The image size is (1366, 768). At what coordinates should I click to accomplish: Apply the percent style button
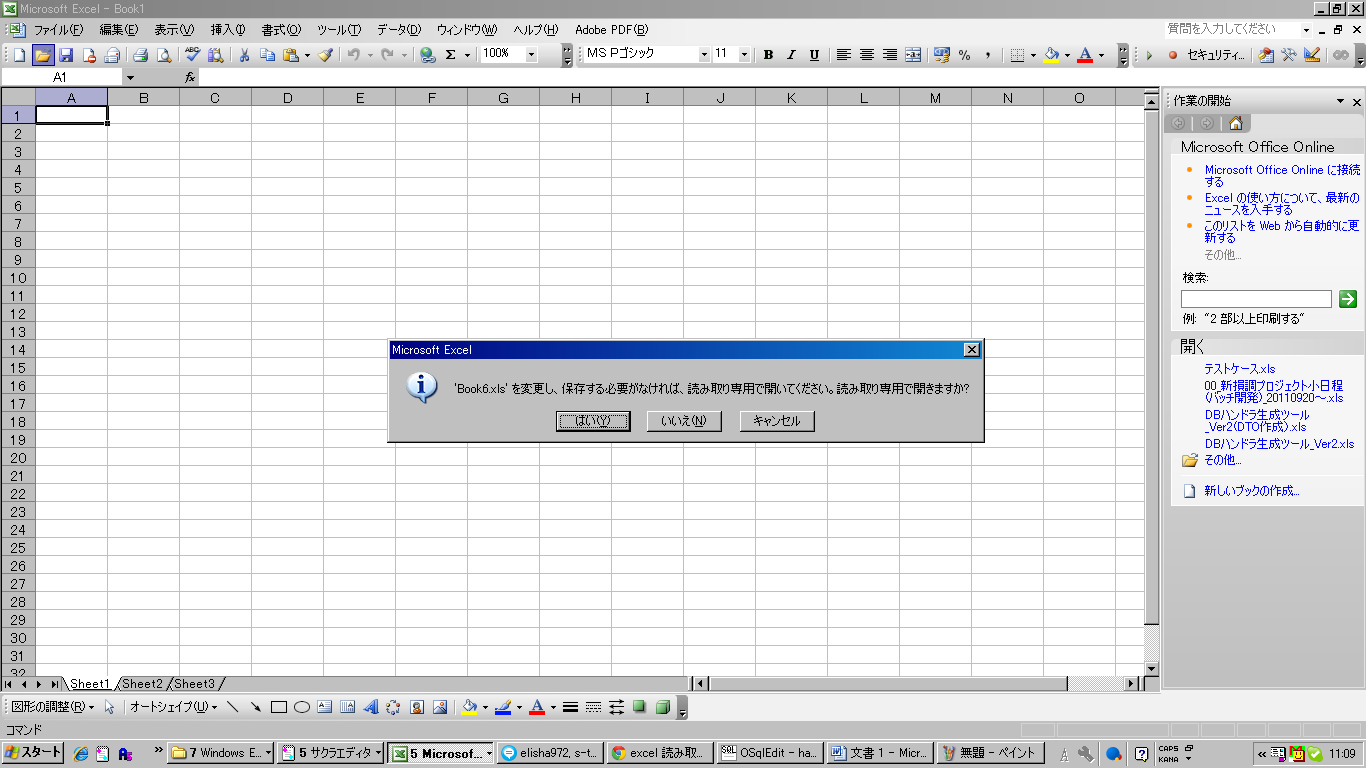[x=965, y=55]
